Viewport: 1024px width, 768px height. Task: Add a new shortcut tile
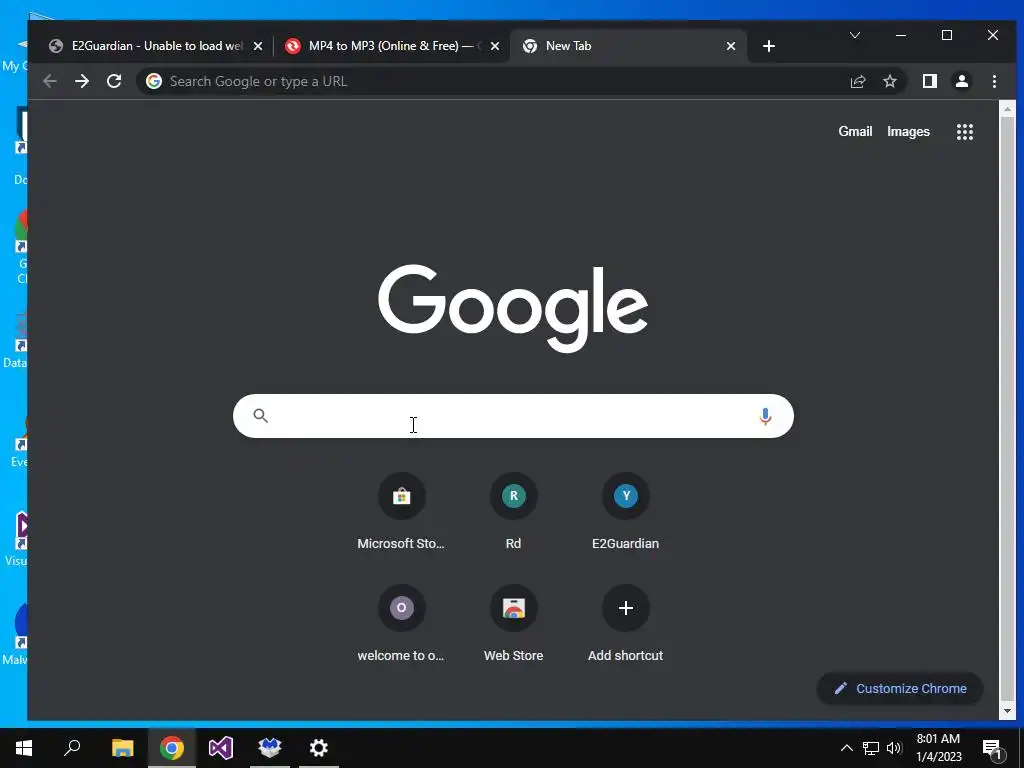click(626, 624)
